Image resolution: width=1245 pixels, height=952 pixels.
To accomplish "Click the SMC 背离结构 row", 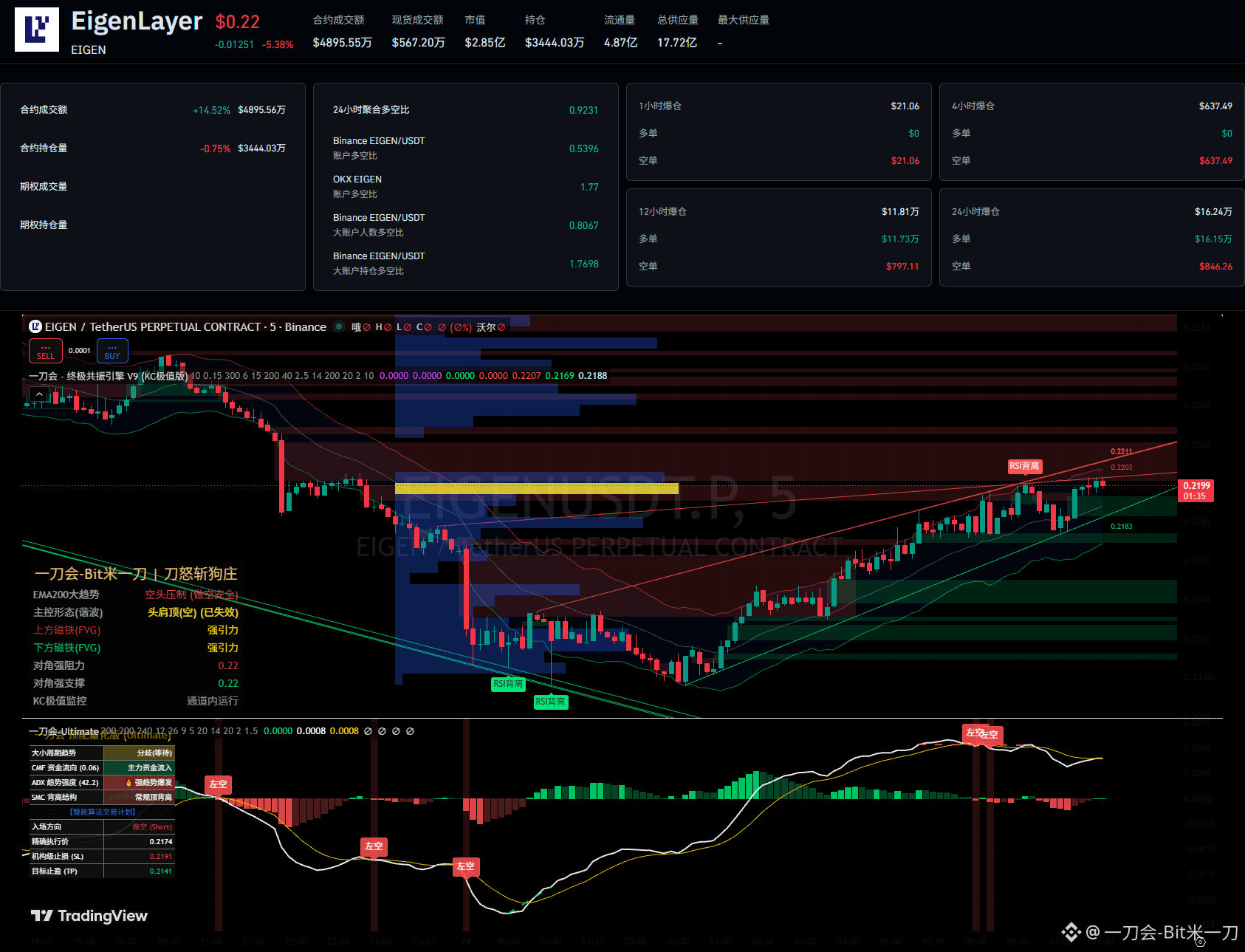I will [102, 797].
